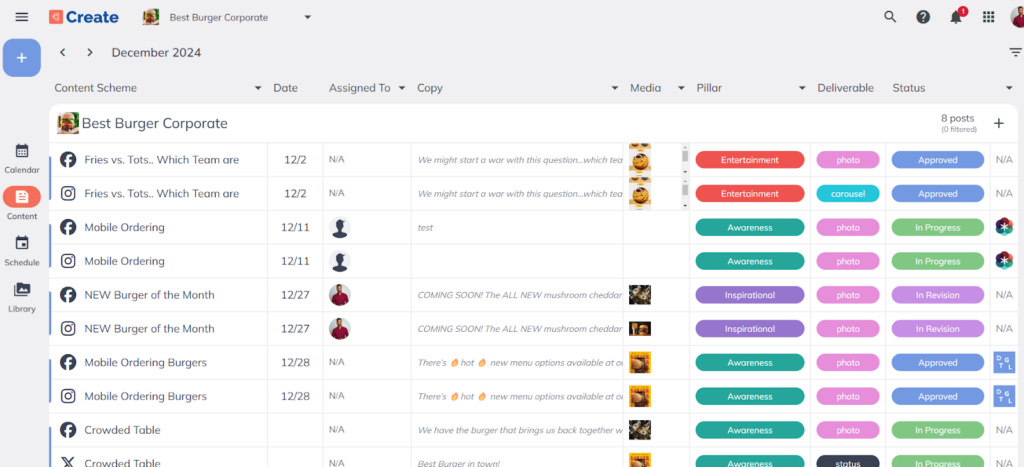Click carousel deliverable tag on Instagram Fries row
The image size is (1024, 467).
pyautogui.click(x=848, y=194)
